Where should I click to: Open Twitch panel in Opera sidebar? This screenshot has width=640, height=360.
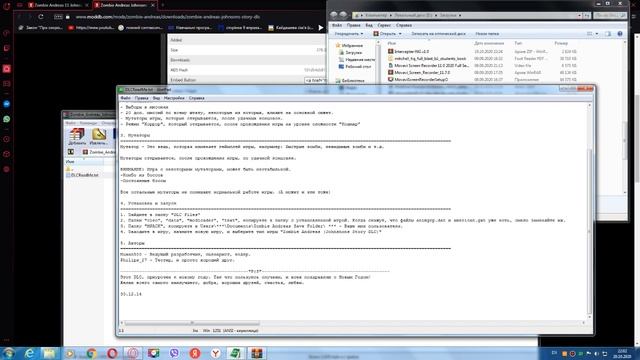pyautogui.click(x=7, y=48)
